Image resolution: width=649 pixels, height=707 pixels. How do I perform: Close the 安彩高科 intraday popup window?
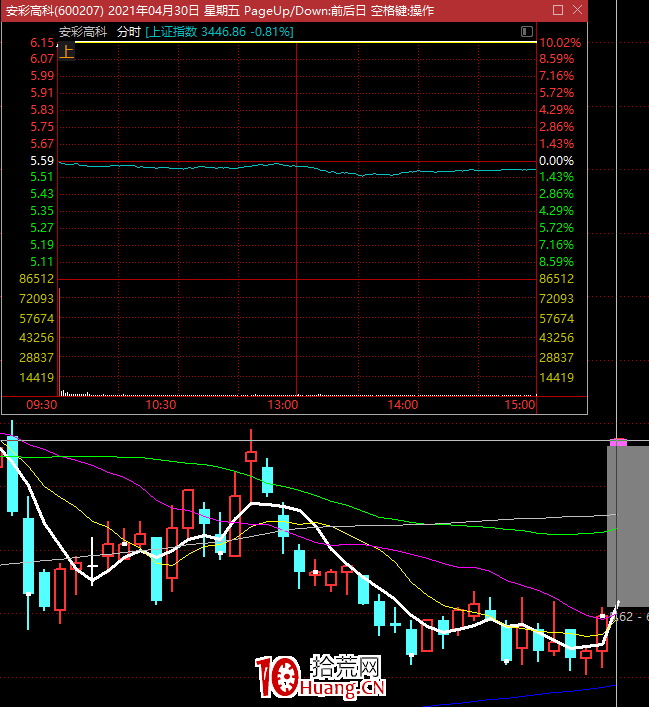pyautogui.click(x=577, y=10)
